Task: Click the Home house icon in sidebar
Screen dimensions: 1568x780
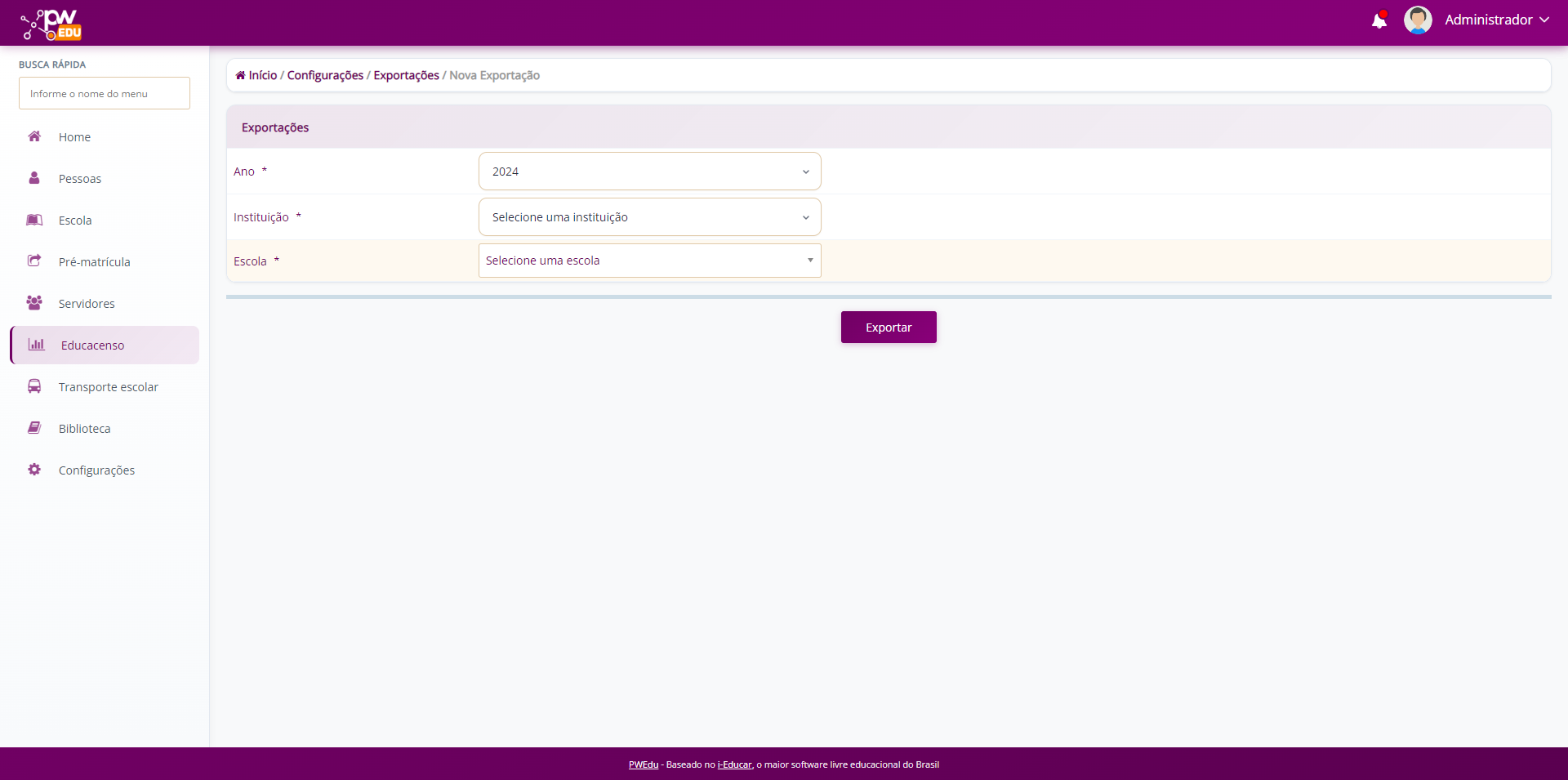Action: pyautogui.click(x=34, y=136)
